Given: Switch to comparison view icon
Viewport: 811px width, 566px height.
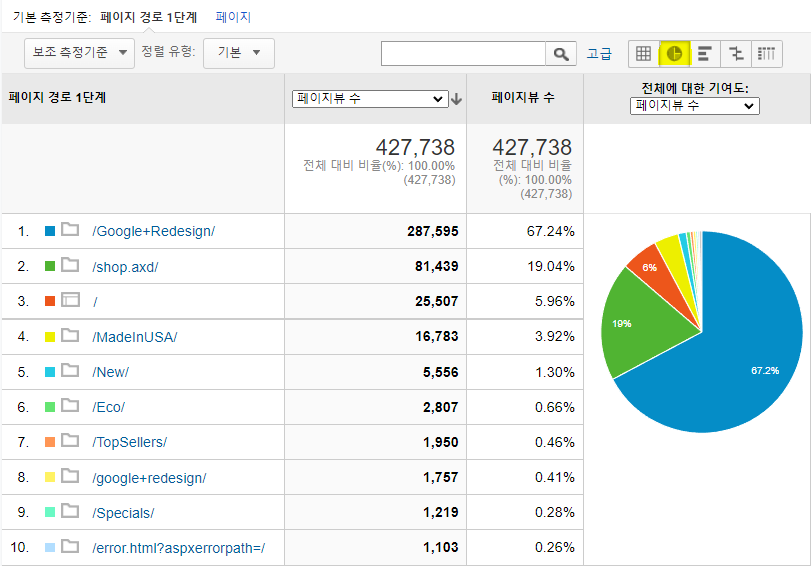Looking at the screenshot, I should point(735,54).
